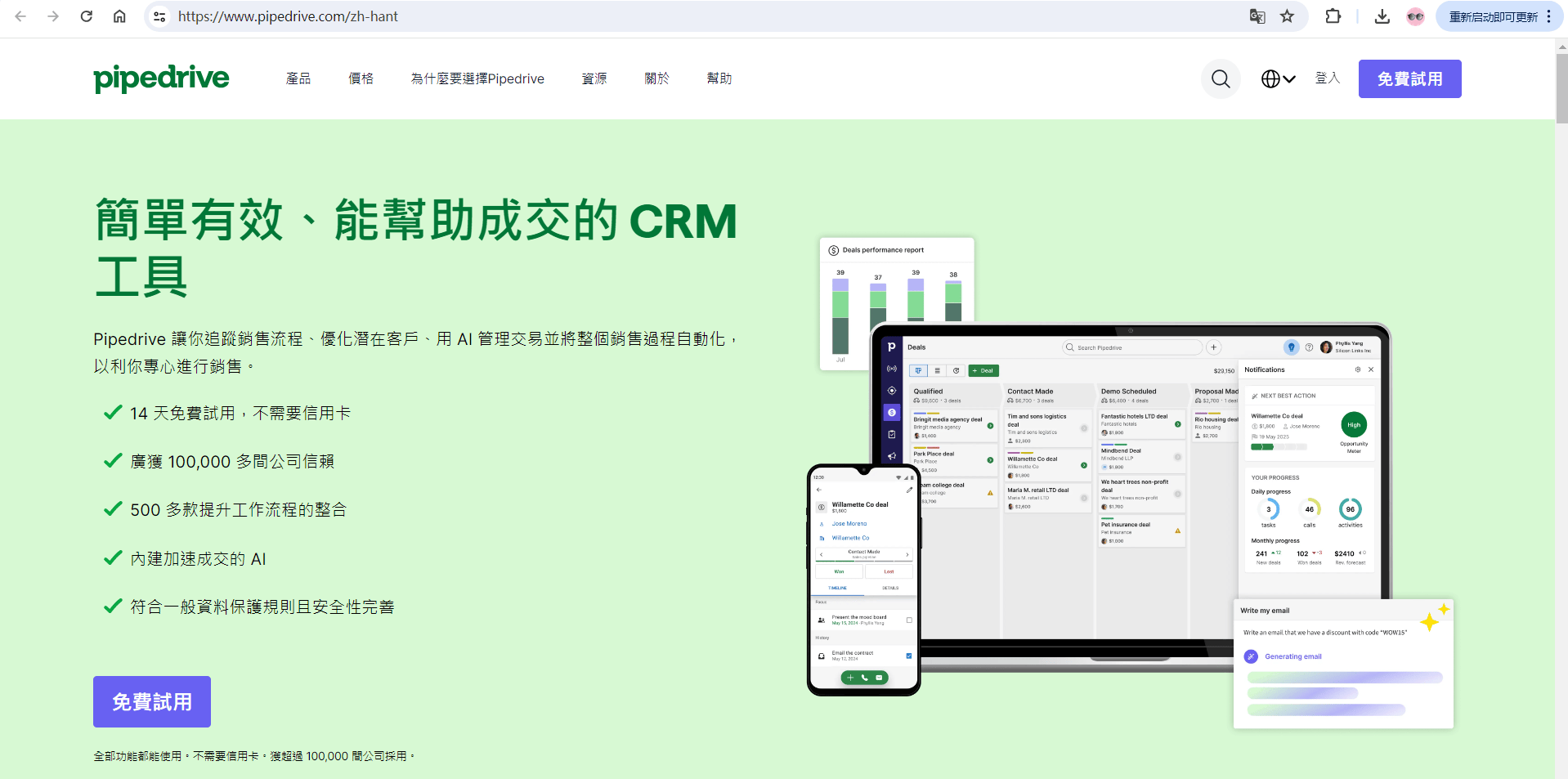
Task: Open the 價格 pricing page
Action: pyautogui.click(x=361, y=78)
